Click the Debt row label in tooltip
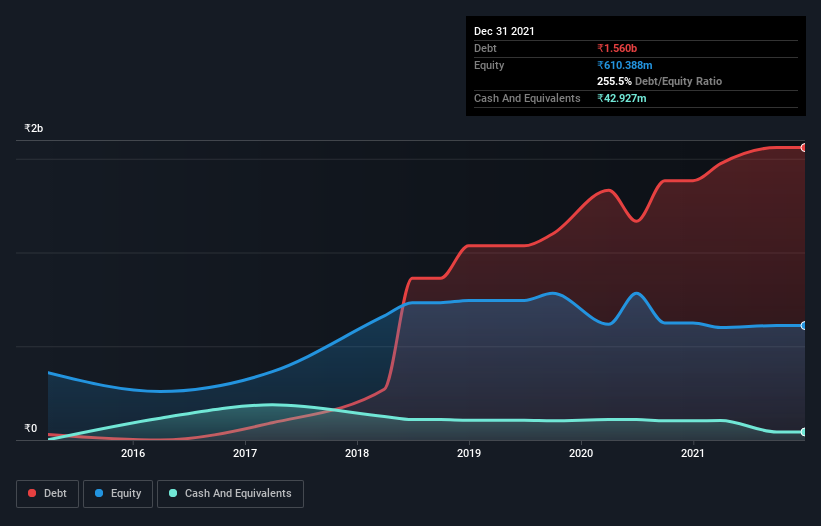The image size is (821, 526). pyautogui.click(x=485, y=48)
